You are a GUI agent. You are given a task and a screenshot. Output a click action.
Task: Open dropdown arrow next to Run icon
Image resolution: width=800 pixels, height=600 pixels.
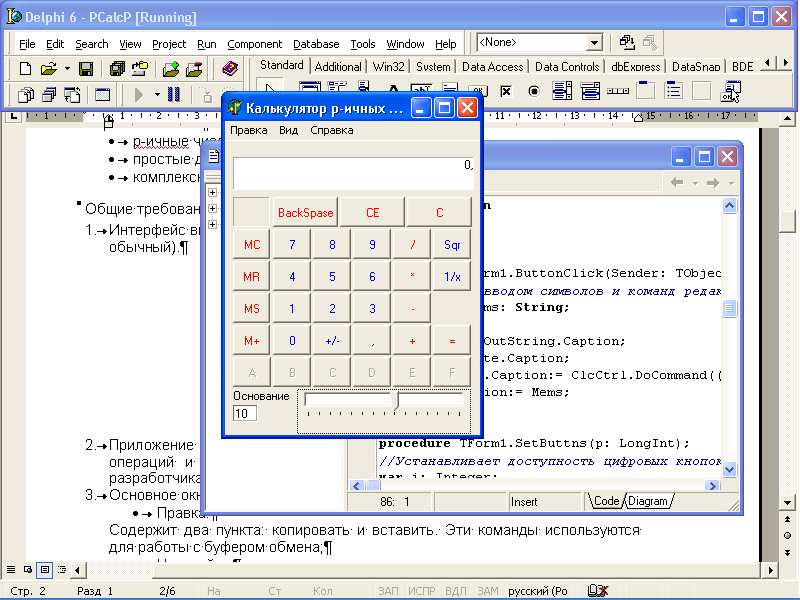coord(157,94)
